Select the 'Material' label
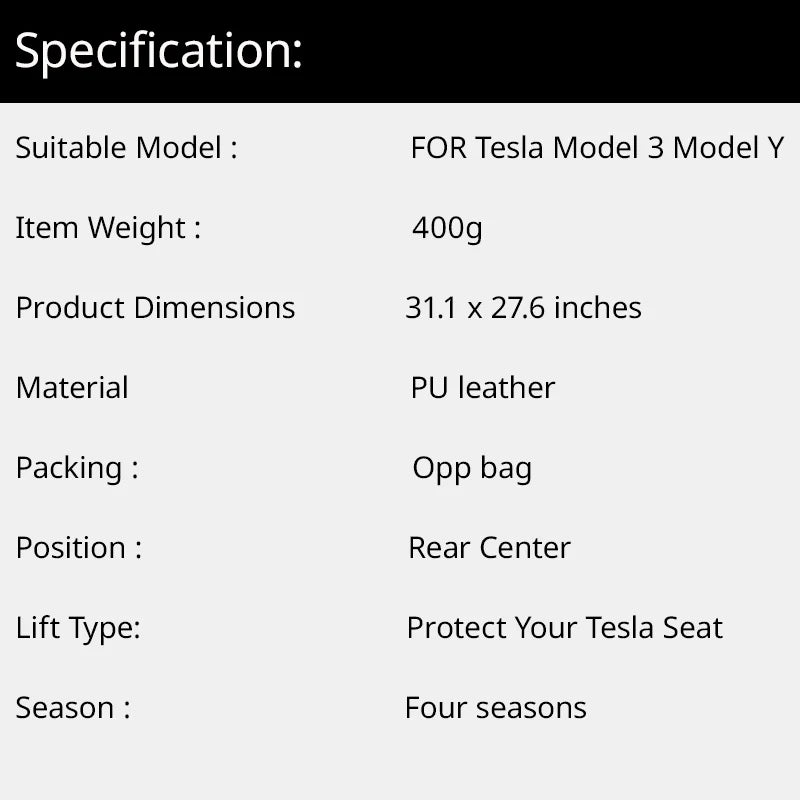 (72, 388)
